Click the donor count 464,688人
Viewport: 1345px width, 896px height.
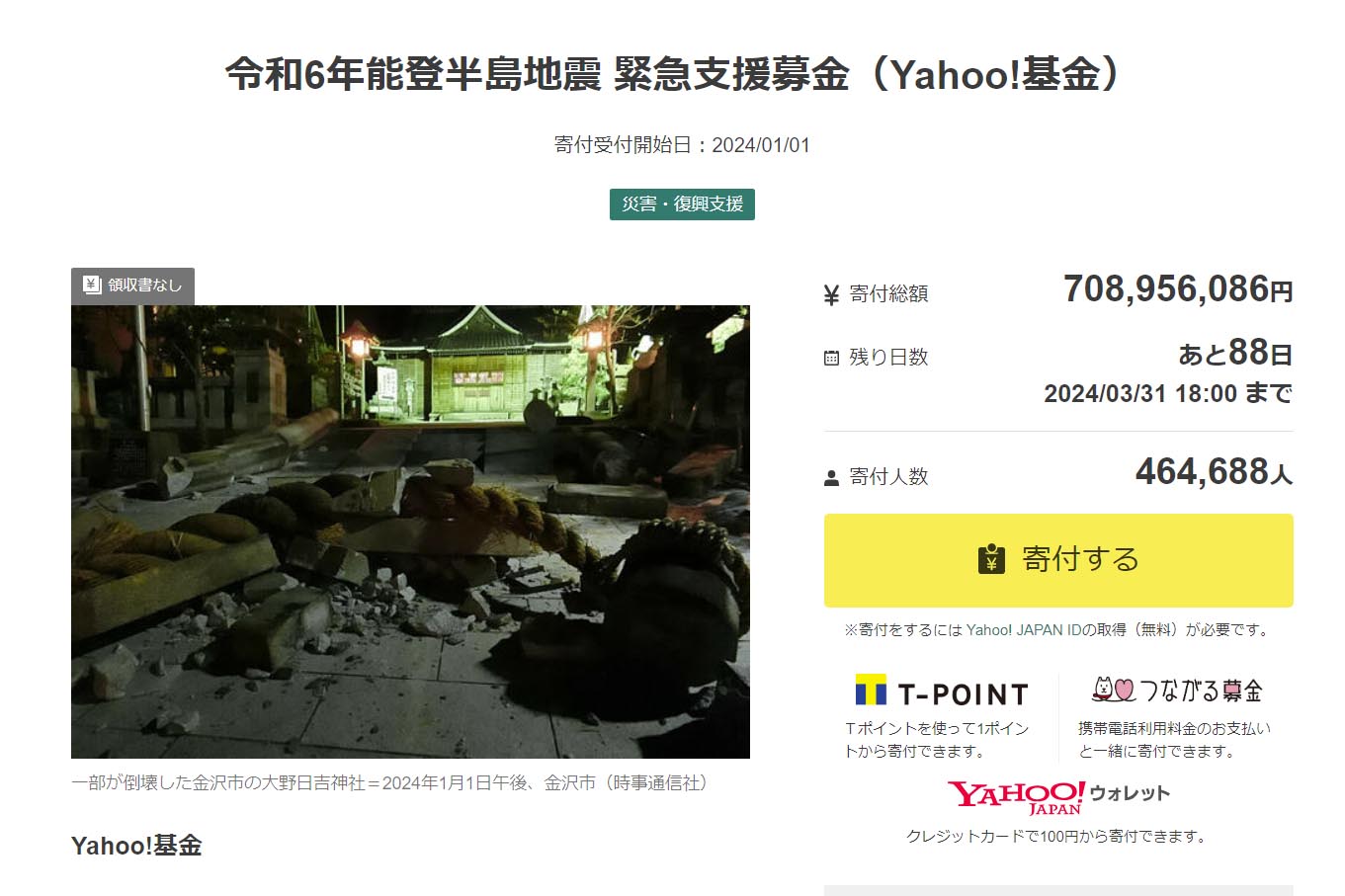[x=1214, y=472]
